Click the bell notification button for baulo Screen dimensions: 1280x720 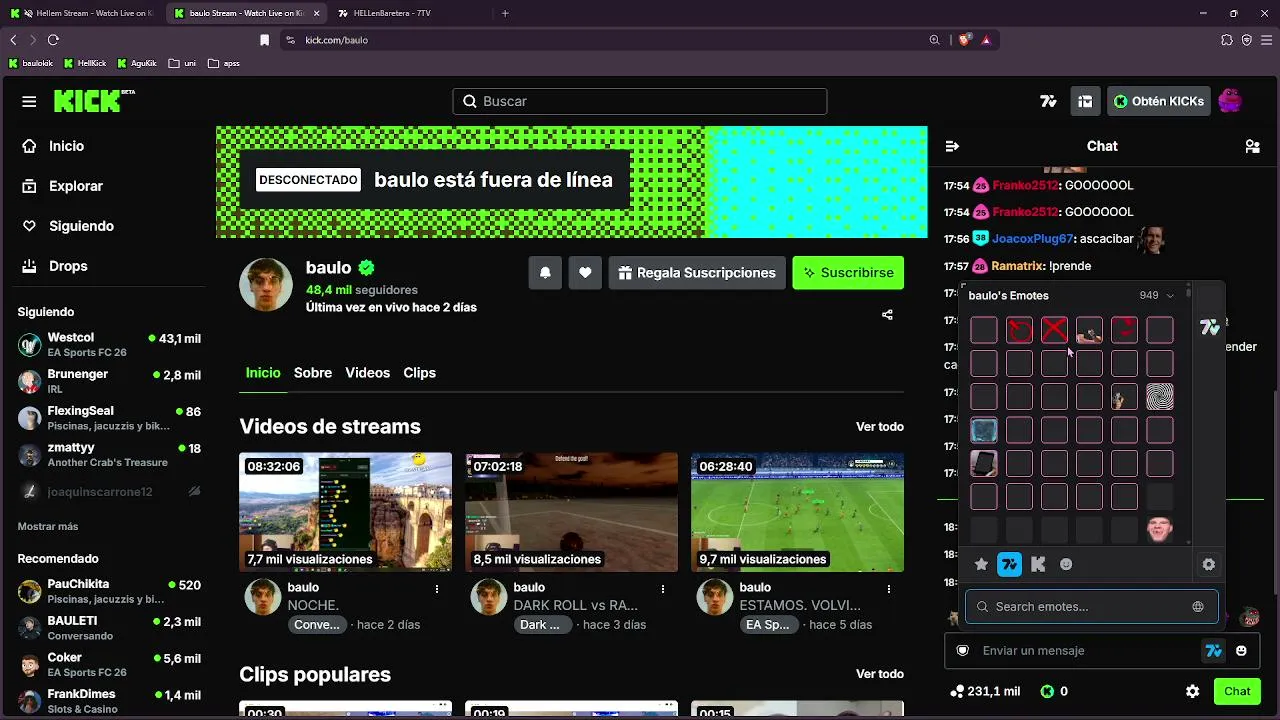(545, 273)
